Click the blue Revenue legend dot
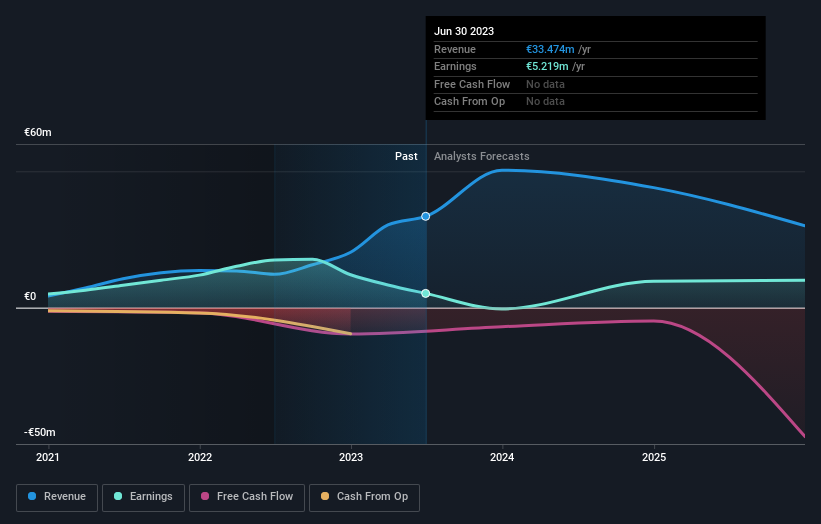The image size is (821, 524). pos(32,496)
